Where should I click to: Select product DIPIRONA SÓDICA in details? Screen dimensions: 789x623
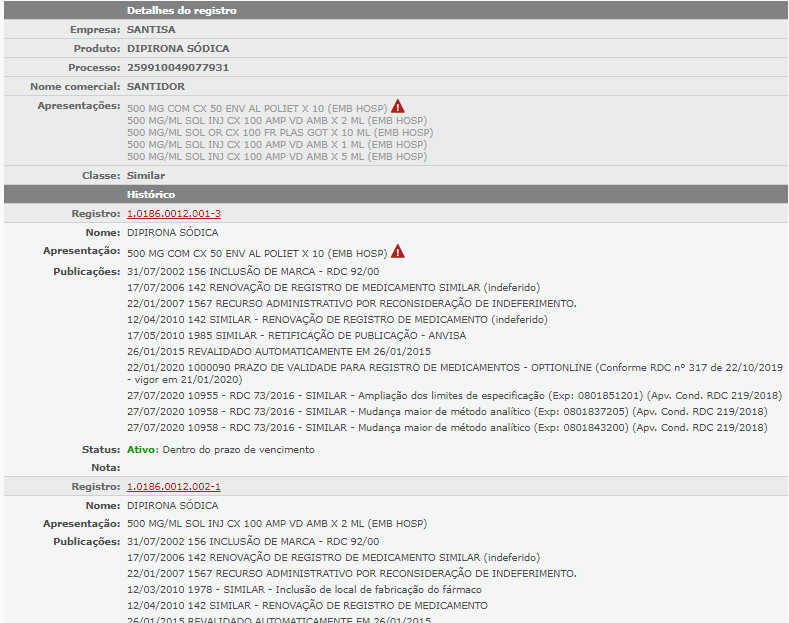(178, 48)
